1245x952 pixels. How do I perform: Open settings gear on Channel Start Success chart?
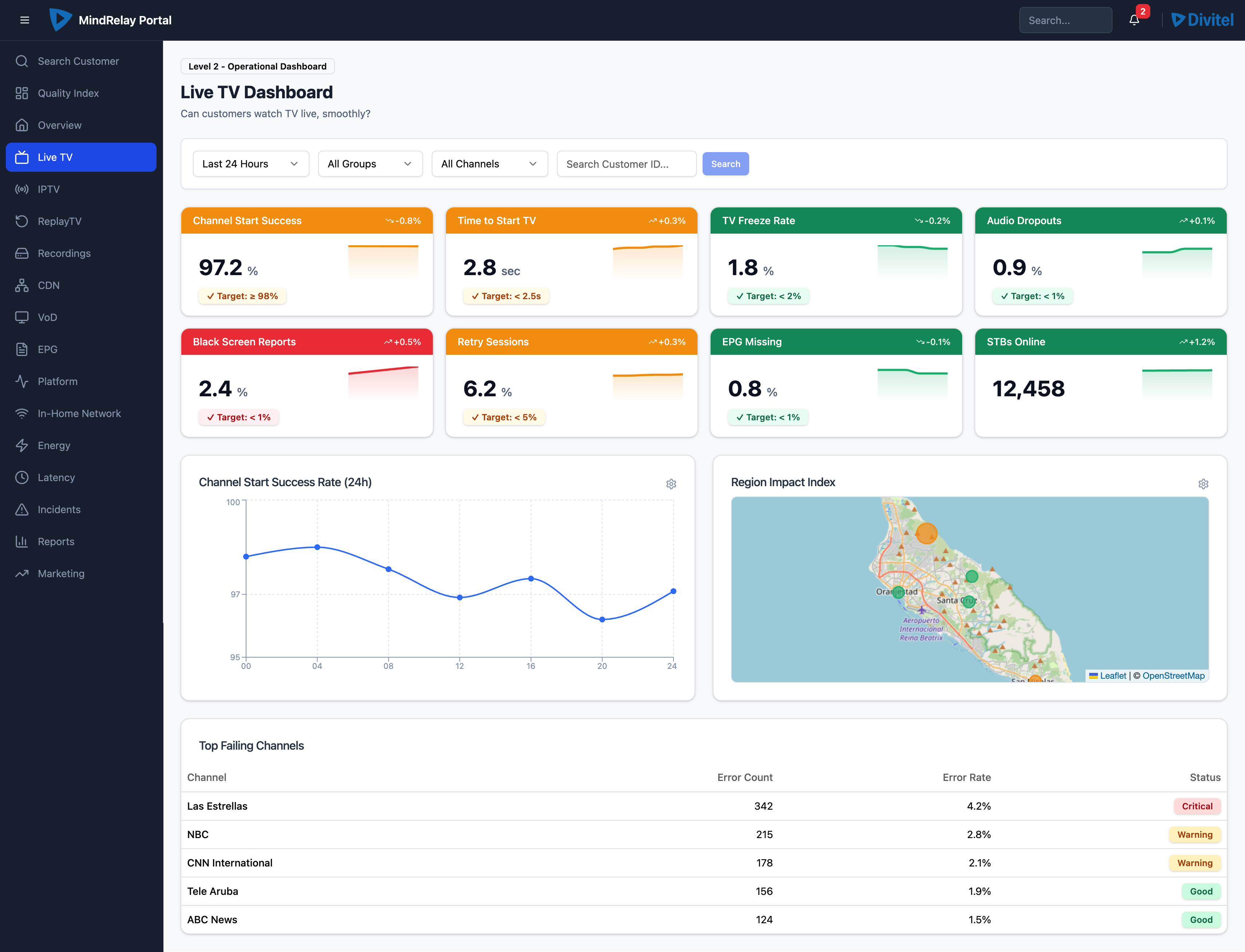coord(671,484)
